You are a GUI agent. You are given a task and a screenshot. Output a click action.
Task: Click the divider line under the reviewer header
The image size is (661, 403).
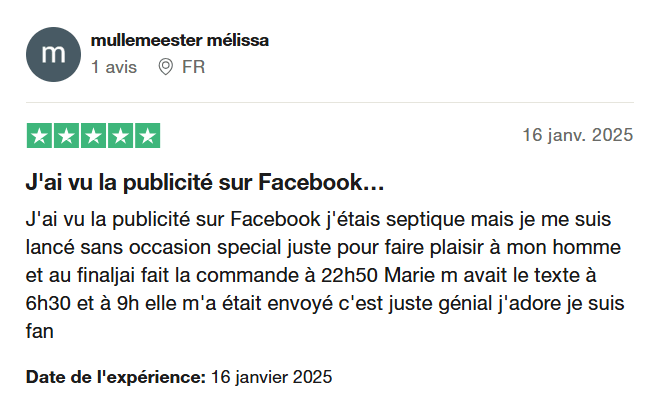click(x=330, y=102)
